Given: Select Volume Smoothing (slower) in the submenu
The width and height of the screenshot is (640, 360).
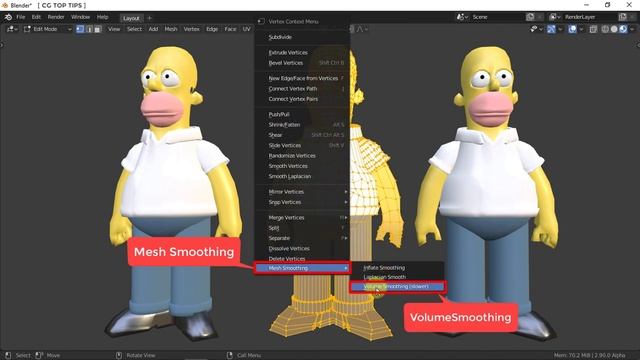Looking at the screenshot, I should (397, 287).
